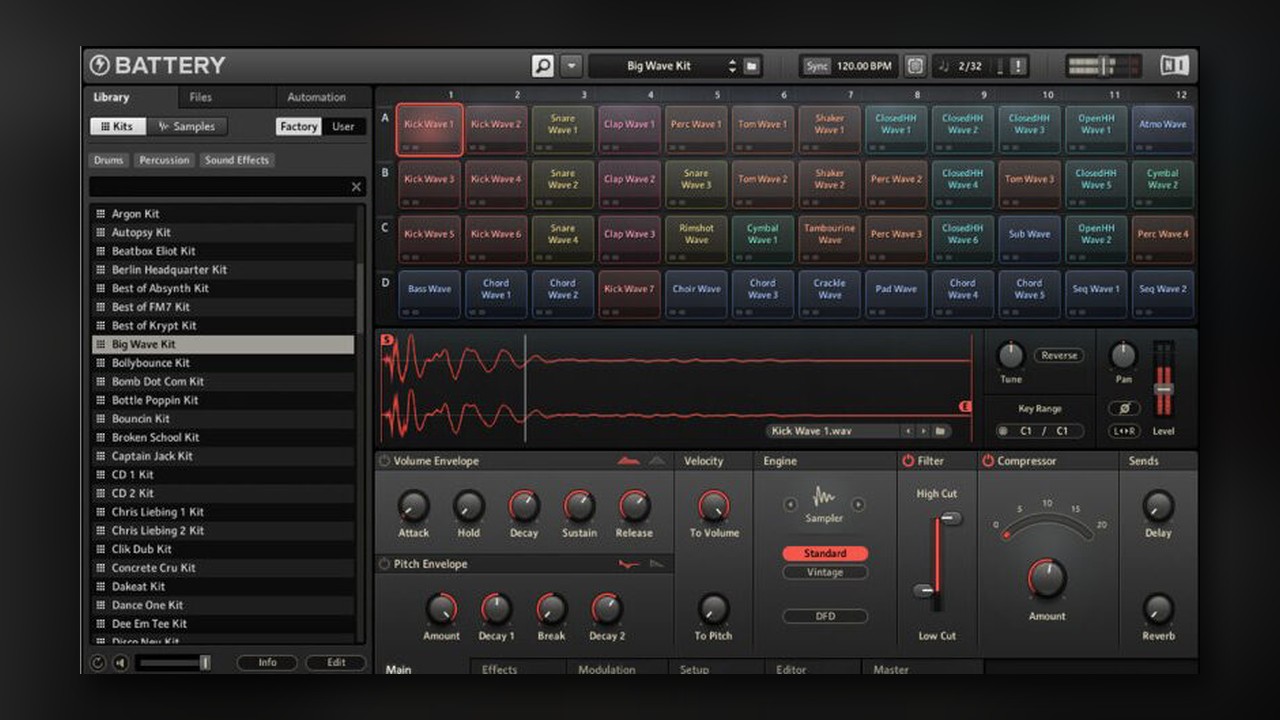Click the Info button
The width and height of the screenshot is (1280, 720).
pyautogui.click(x=267, y=662)
